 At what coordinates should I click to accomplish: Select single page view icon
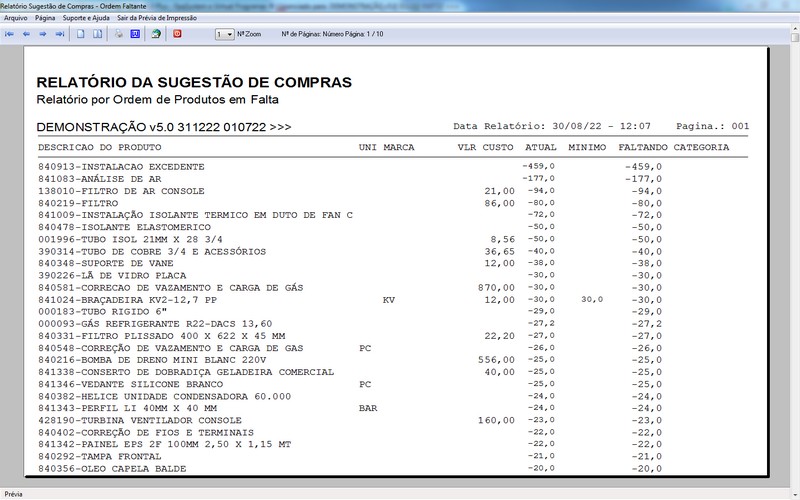[x=81, y=34]
